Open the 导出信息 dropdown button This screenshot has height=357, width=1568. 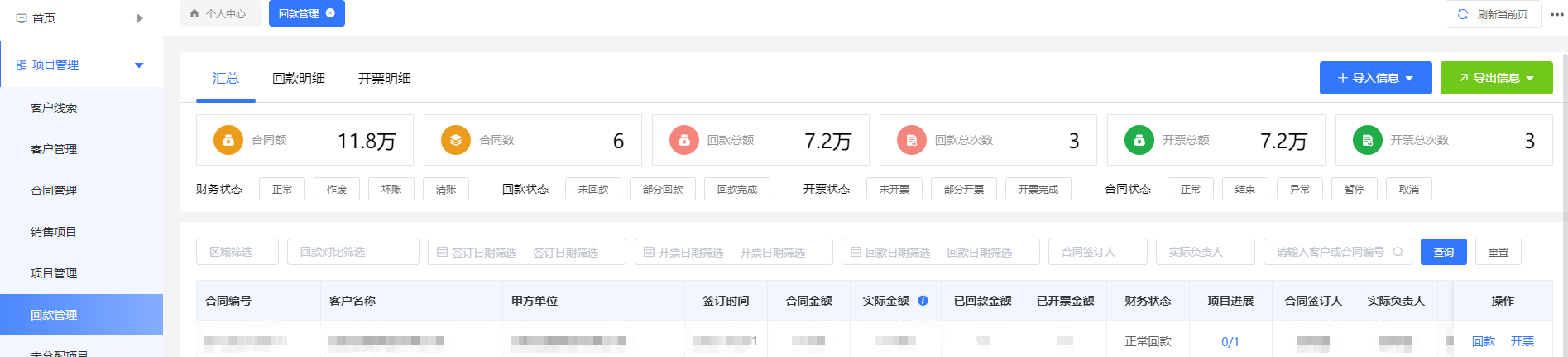[1496, 78]
